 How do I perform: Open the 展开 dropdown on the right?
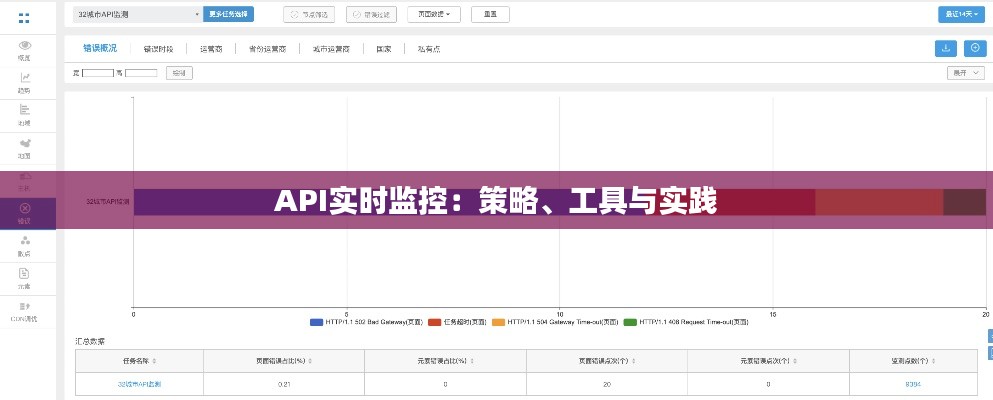[x=965, y=73]
